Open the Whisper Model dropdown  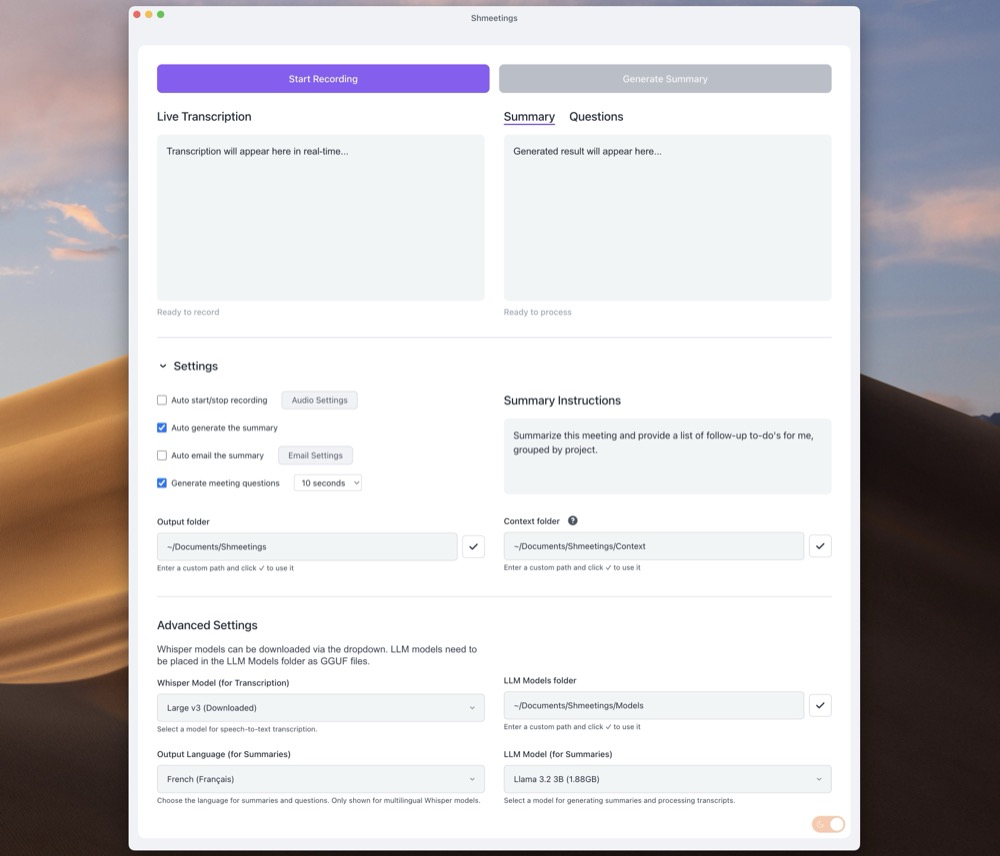[320, 707]
